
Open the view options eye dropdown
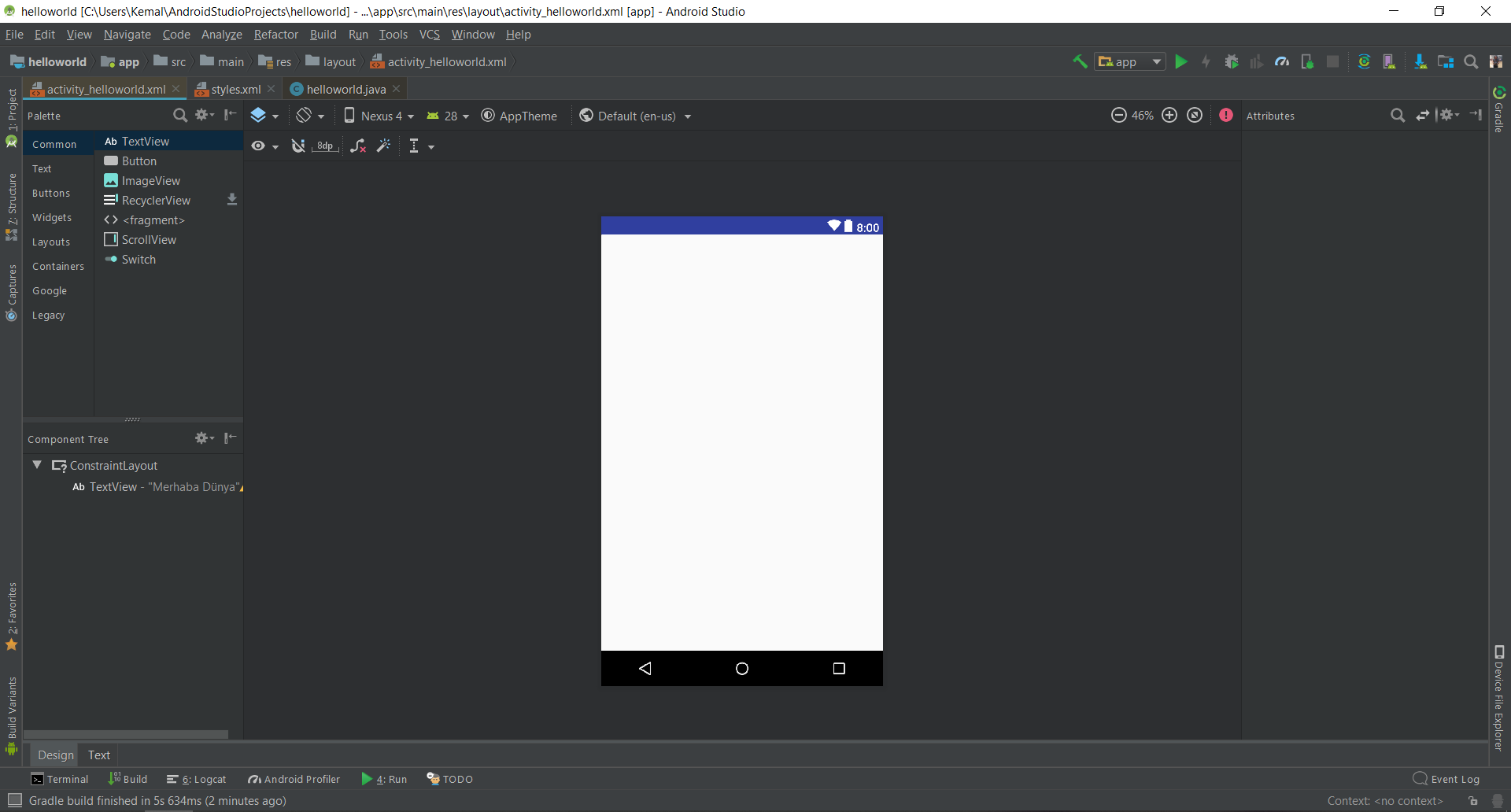tap(264, 146)
